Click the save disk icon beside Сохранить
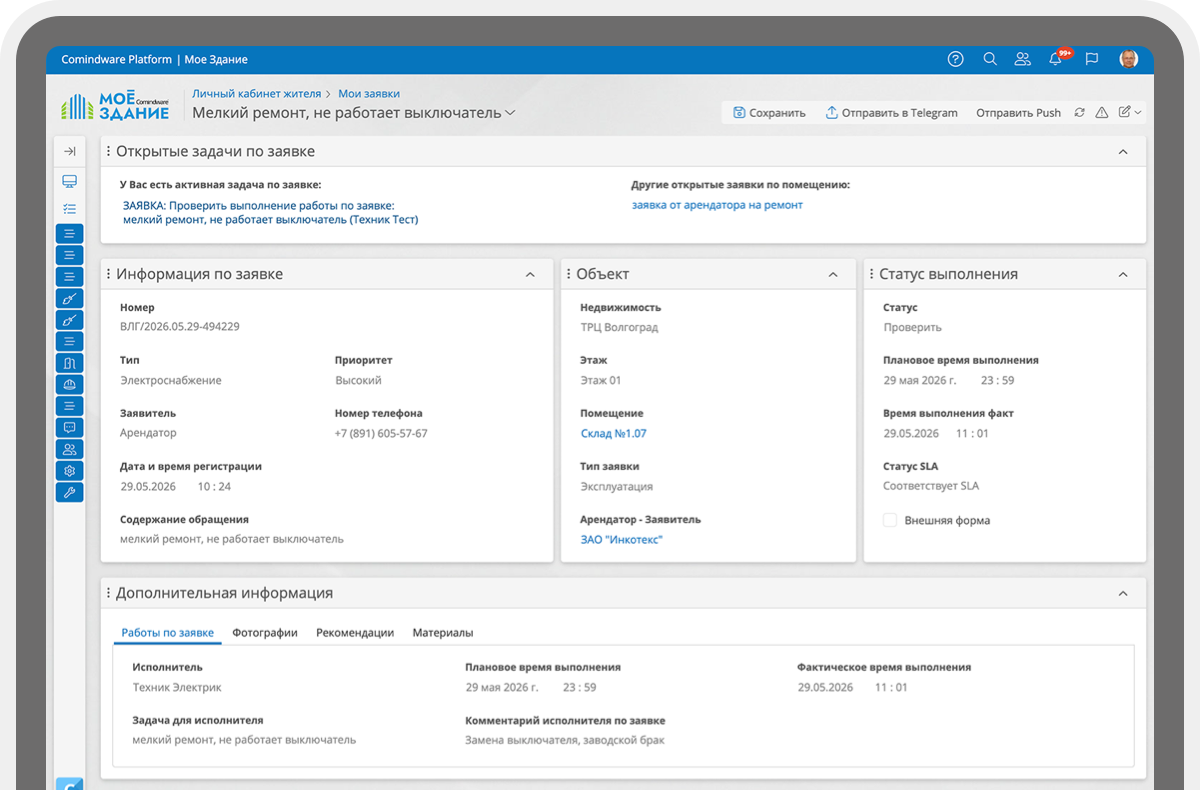The image size is (1200, 790). pos(739,113)
